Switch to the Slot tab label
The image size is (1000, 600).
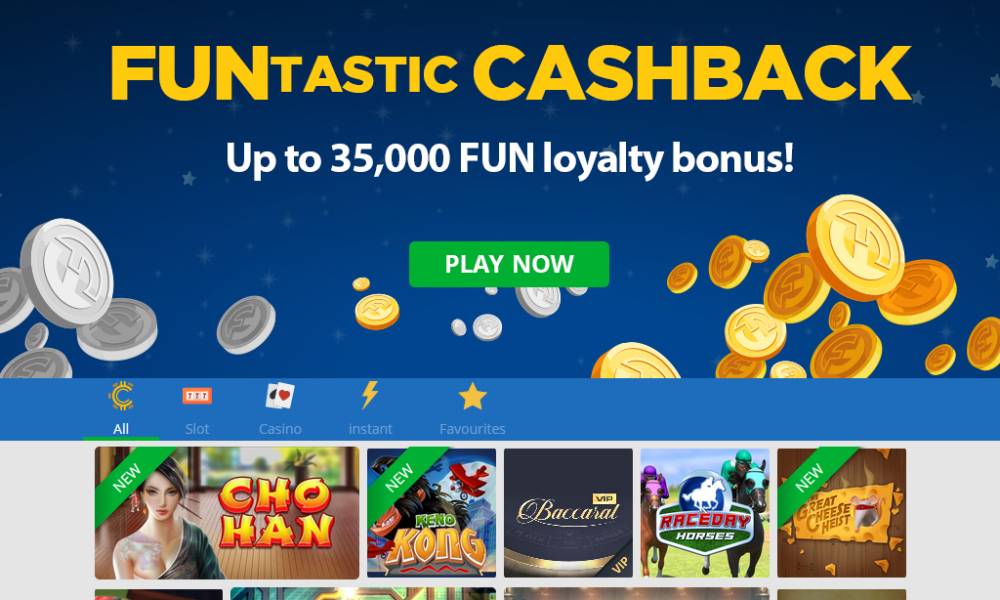point(197,429)
